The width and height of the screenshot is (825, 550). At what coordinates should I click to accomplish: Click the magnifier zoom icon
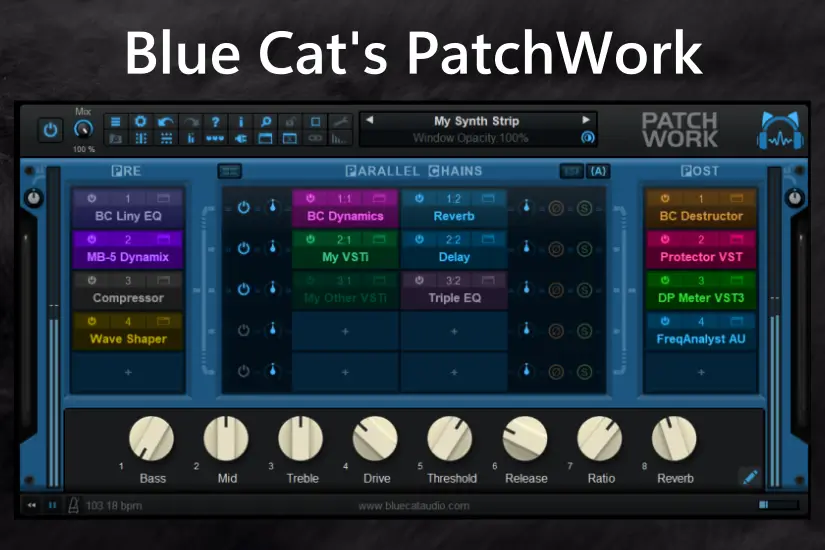click(265, 121)
